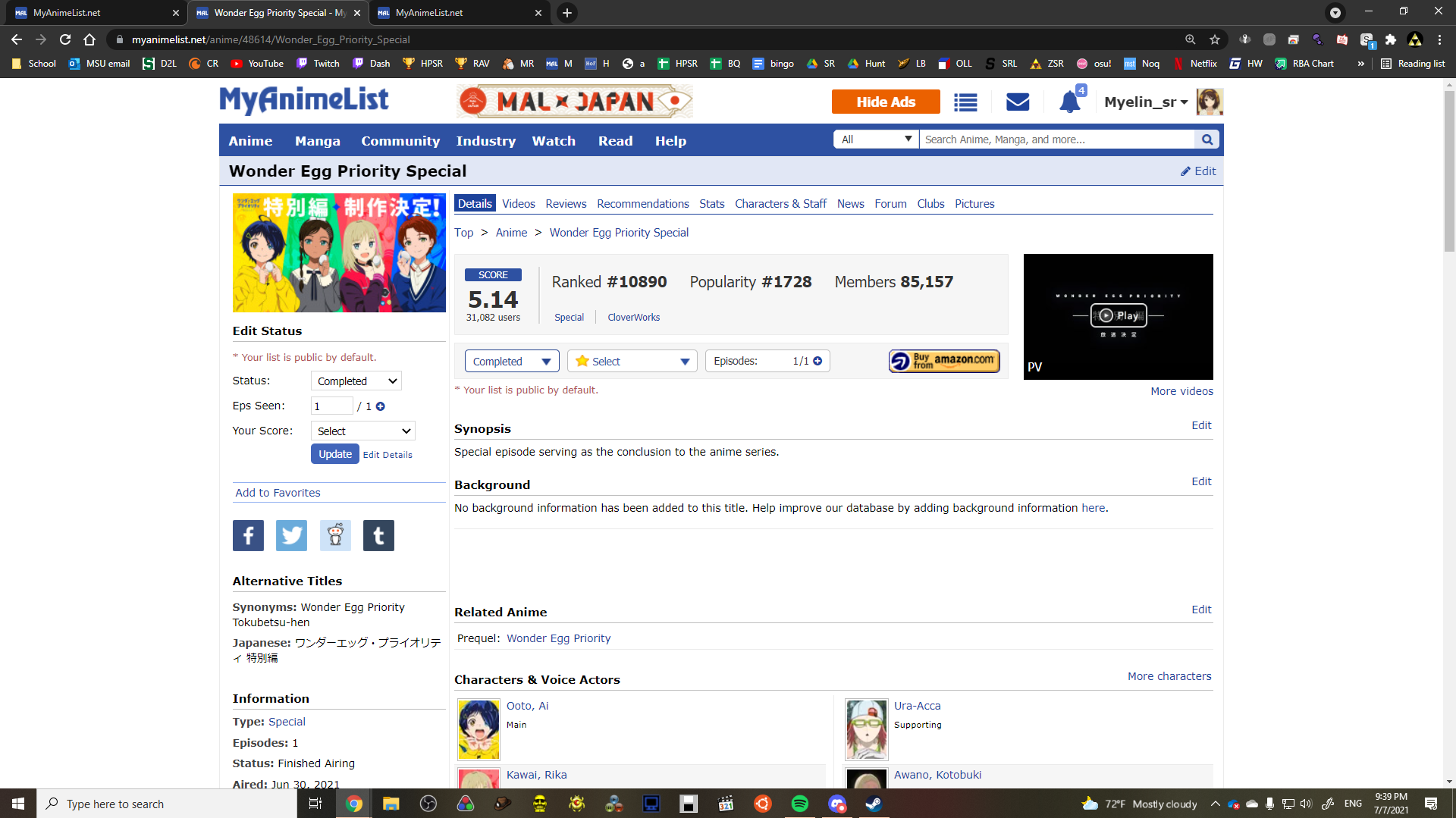Go to browser home page
Image resolution: width=1456 pixels, height=818 pixels.
pos(89,39)
